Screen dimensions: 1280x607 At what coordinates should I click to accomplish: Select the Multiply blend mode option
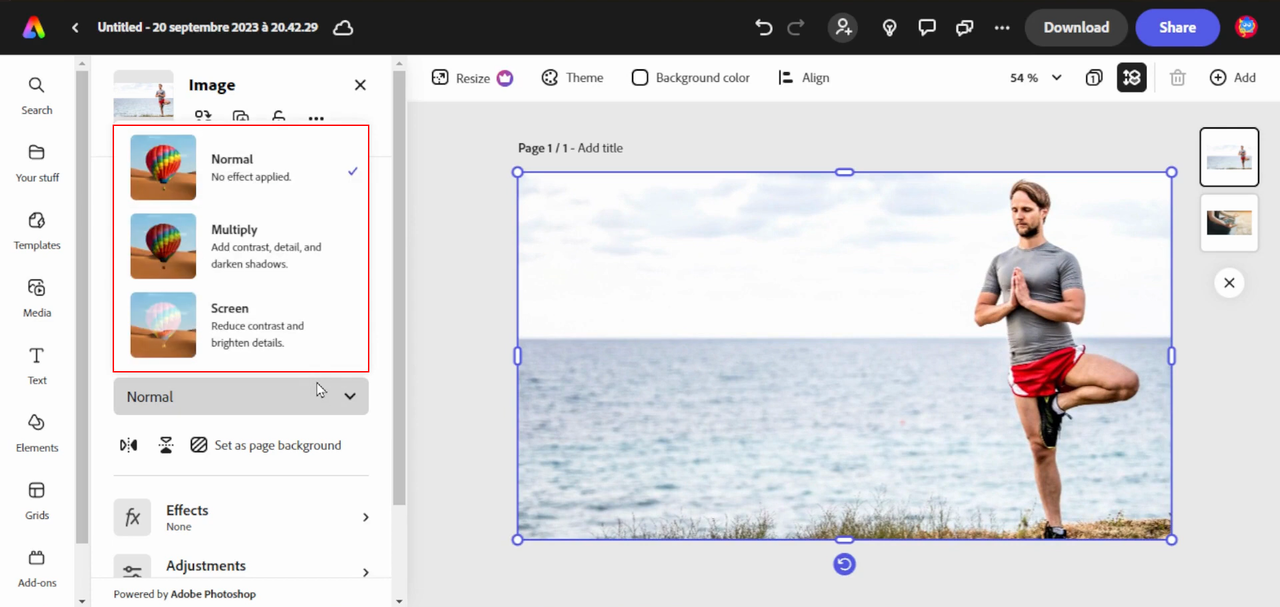point(241,246)
